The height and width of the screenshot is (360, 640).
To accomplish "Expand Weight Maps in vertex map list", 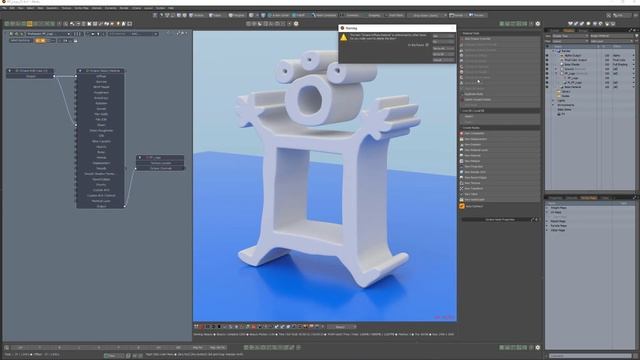I will tap(547, 208).
